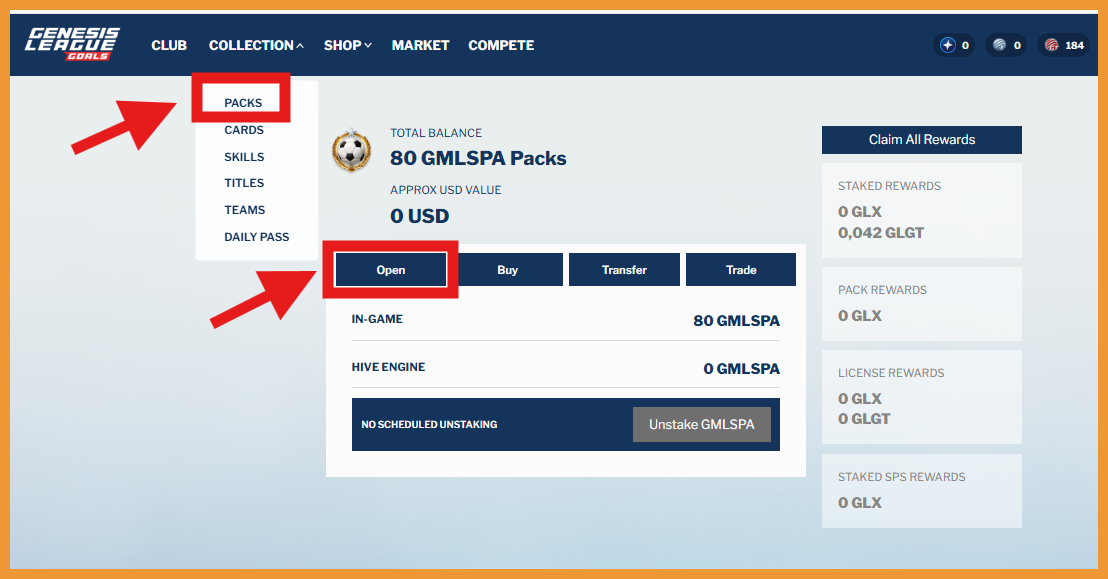
Task: Open the COMPETE page
Action: 501,45
